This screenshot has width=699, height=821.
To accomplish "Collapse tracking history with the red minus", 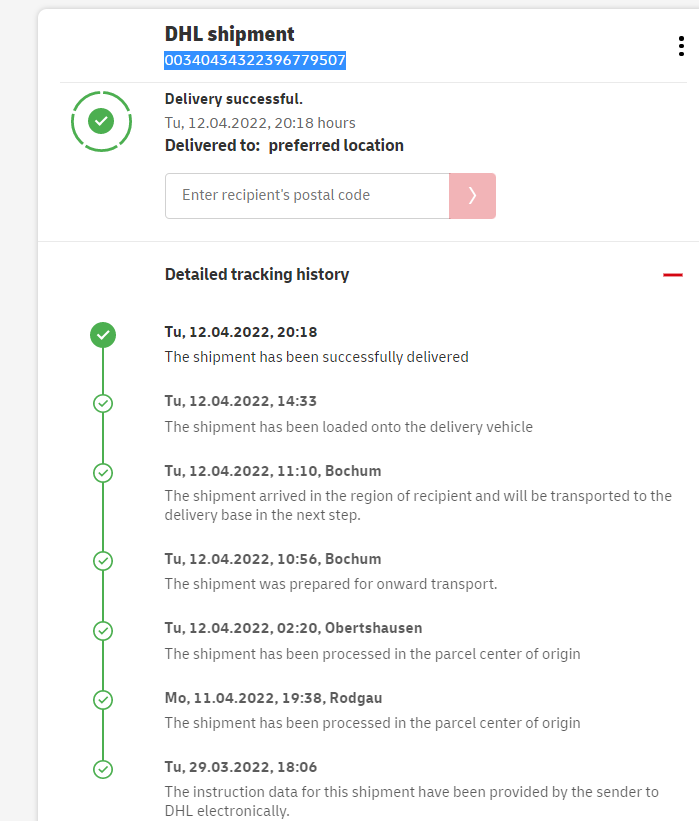I will [x=672, y=275].
